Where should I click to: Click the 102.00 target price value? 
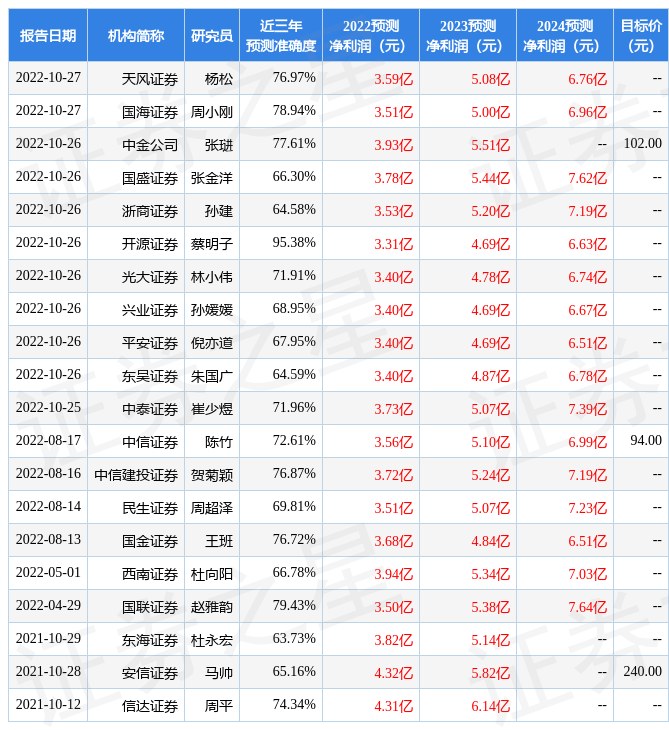click(642, 143)
